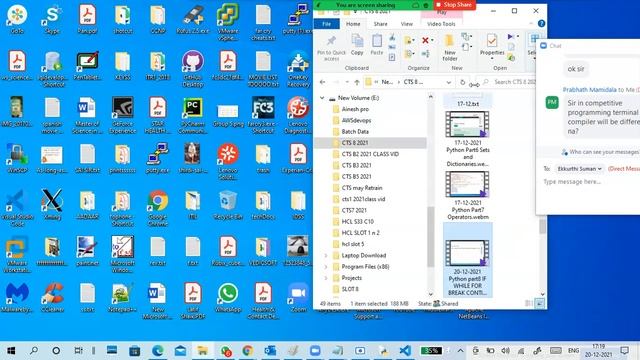This screenshot has width=640, height=360.
Task: Select the AWSdevops folder in tree
Action: click(x=356, y=120)
